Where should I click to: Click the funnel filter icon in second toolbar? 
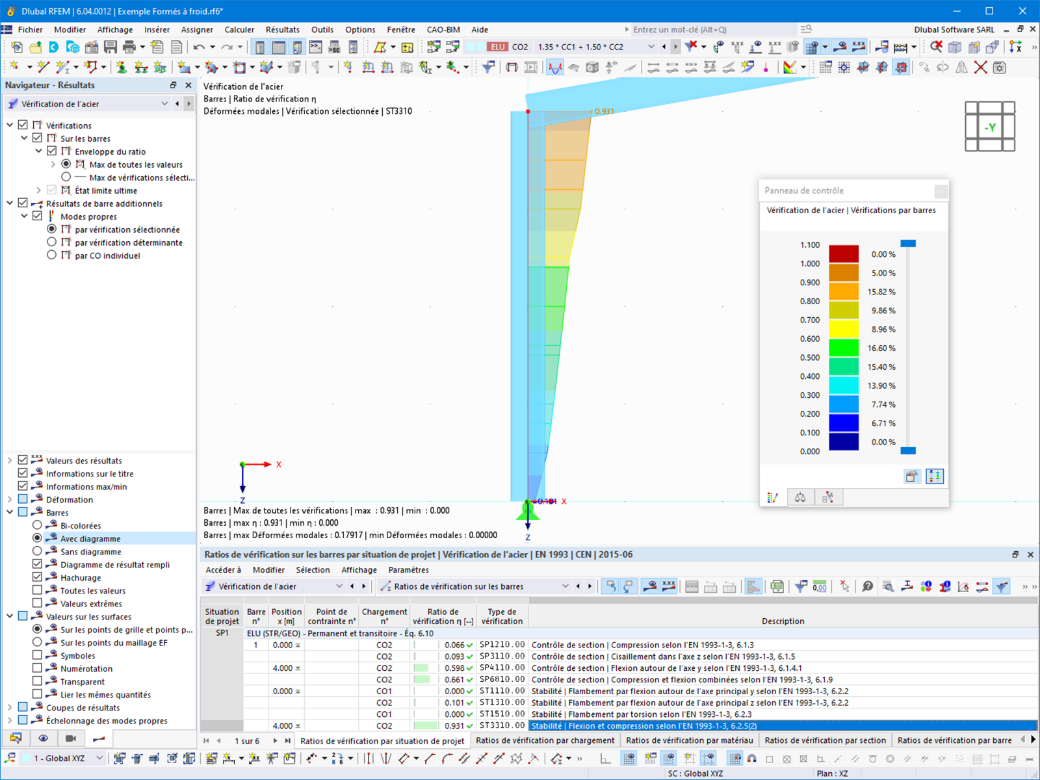(x=488, y=67)
